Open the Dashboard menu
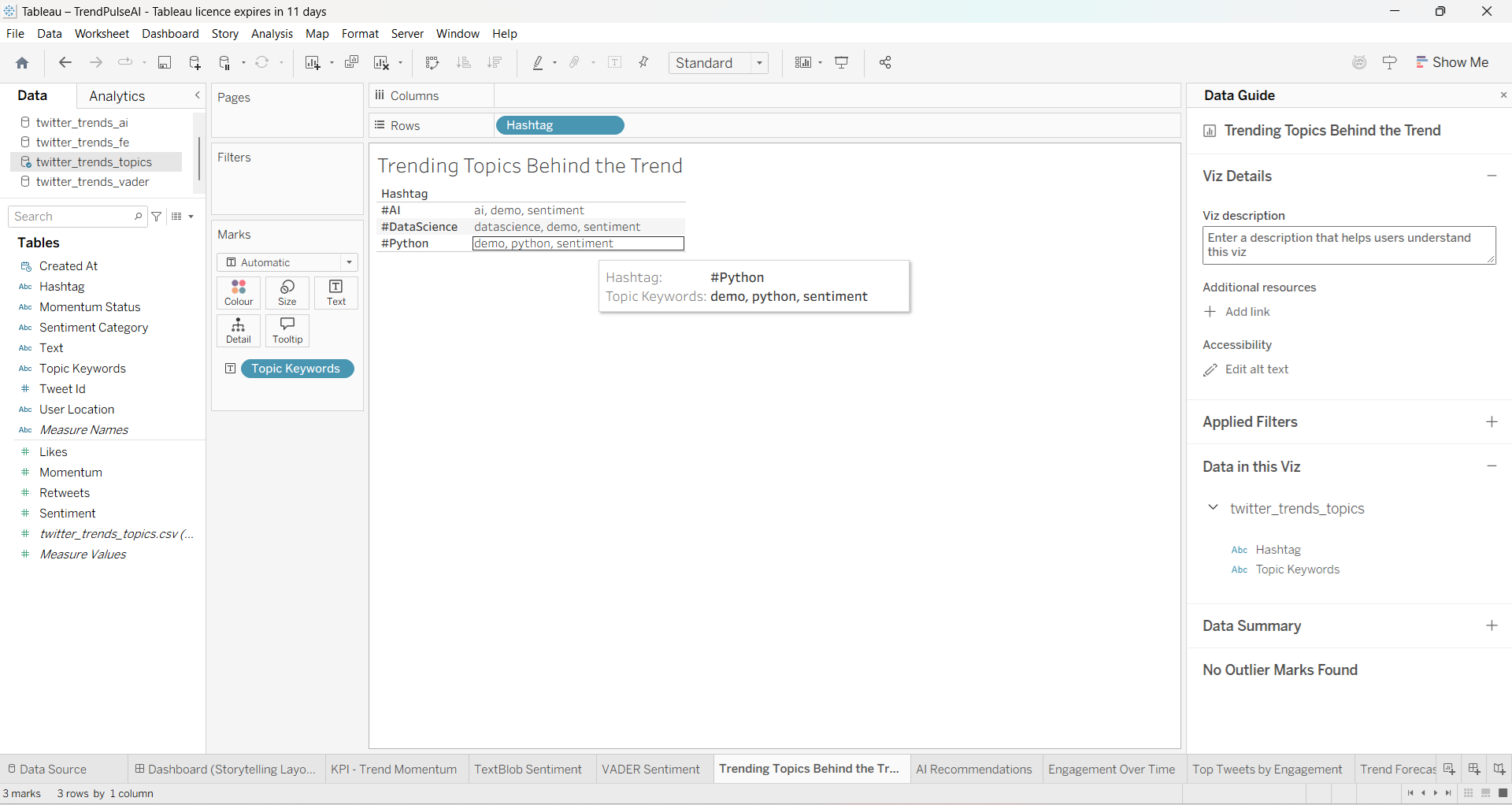The height and width of the screenshot is (805, 1512). [x=170, y=34]
